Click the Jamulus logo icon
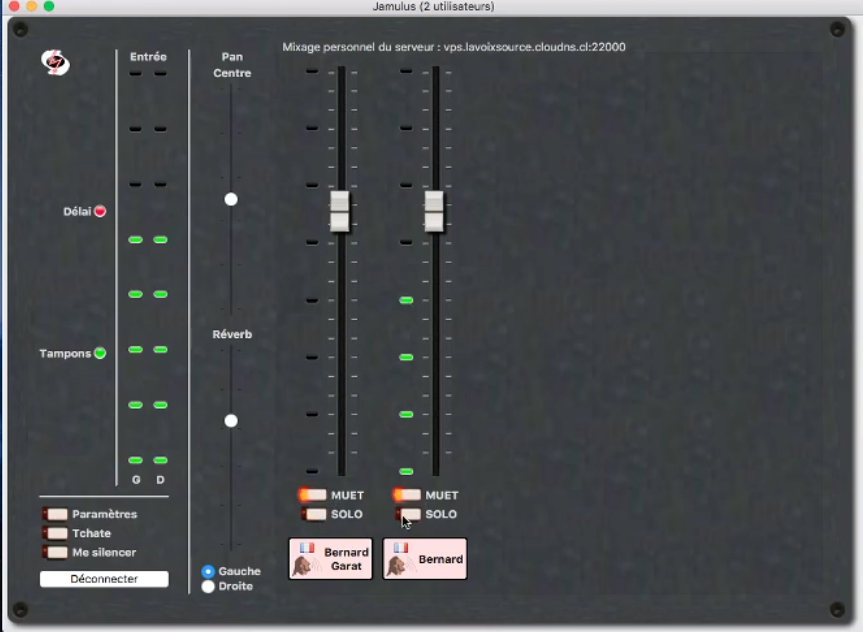Image resolution: width=863 pixels, height=632 pixels. click(x=55, y=62)
